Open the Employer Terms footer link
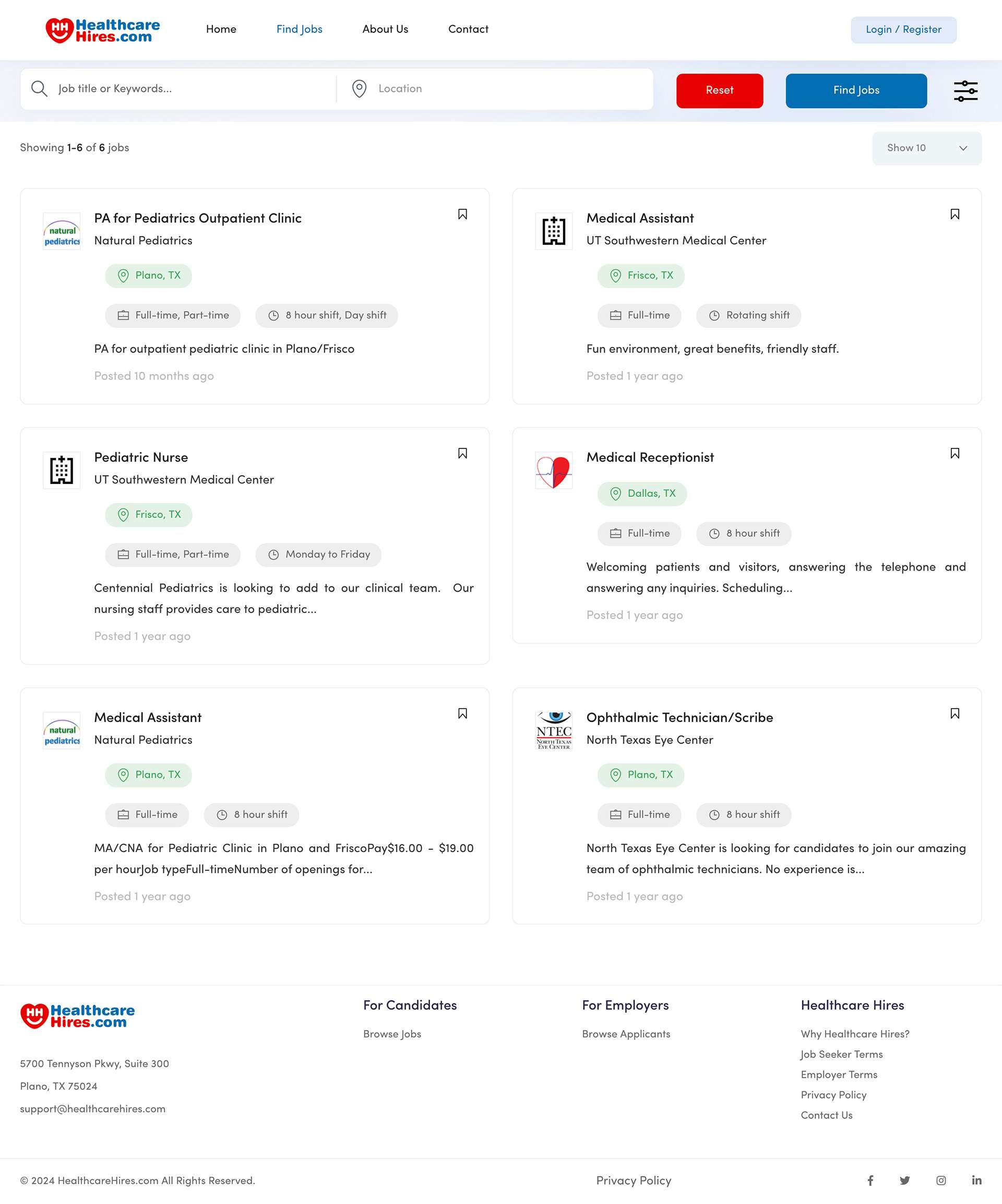 [839, 1075]
